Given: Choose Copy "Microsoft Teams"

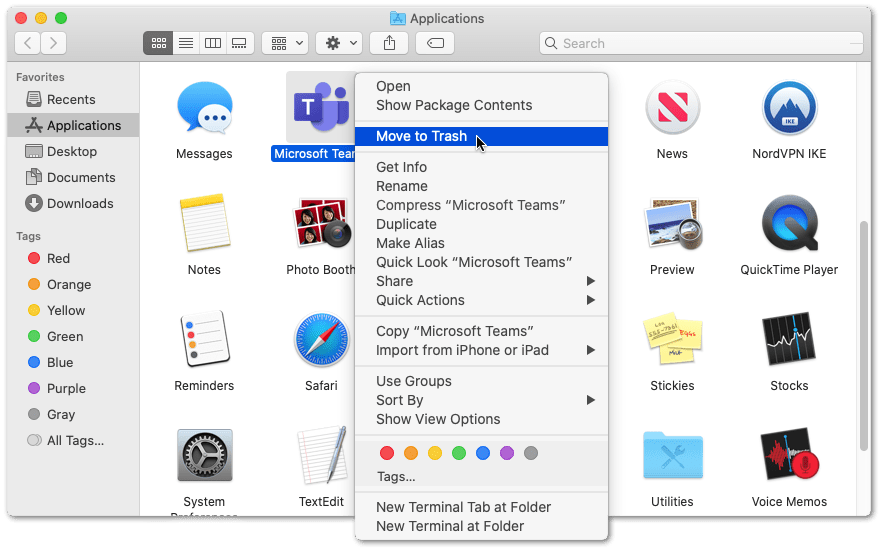Looking at the screenshot, I should coord(481,331).
